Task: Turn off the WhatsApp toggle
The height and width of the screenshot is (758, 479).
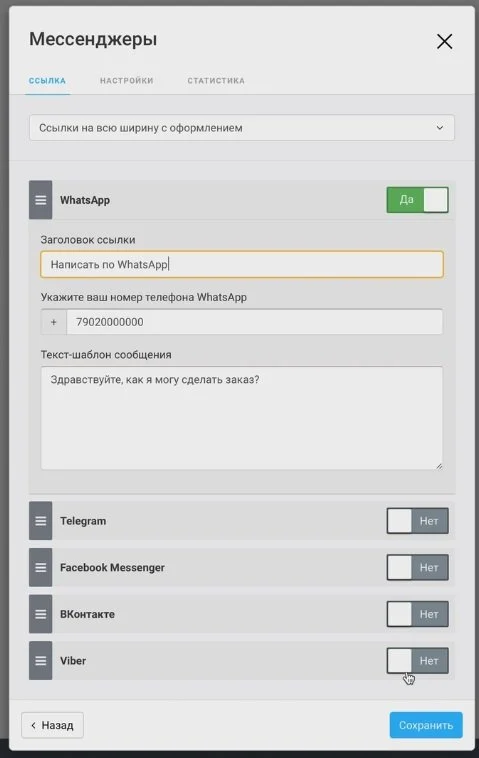Action: pyautogui.click(x=417, y=200)
